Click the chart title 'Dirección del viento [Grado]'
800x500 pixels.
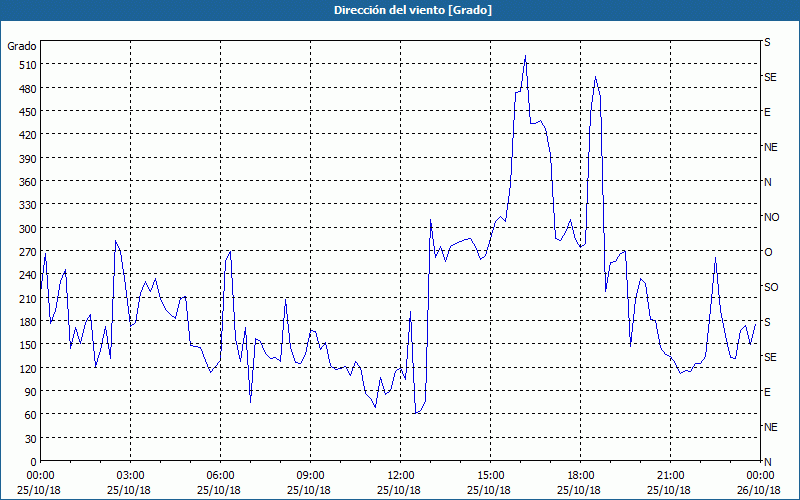click(413, 10)
